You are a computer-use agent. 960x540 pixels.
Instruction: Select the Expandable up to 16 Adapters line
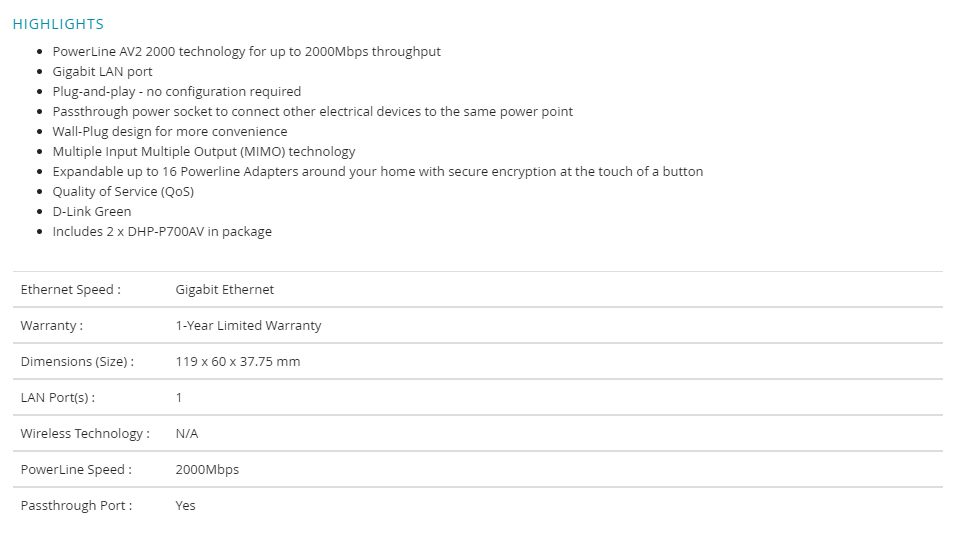point(377,171)
